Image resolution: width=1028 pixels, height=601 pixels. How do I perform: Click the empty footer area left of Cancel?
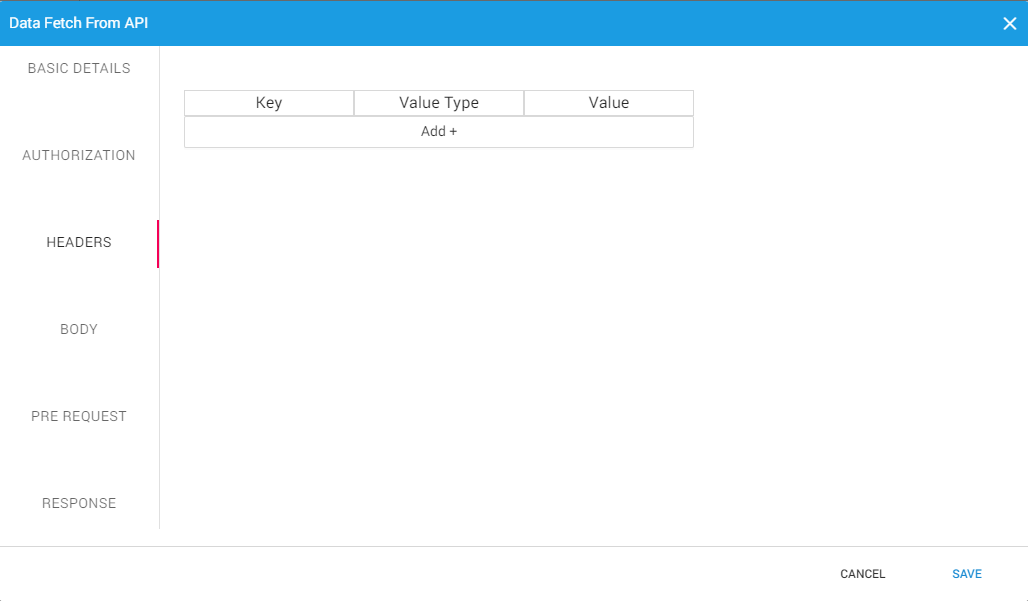click(400, 574)
